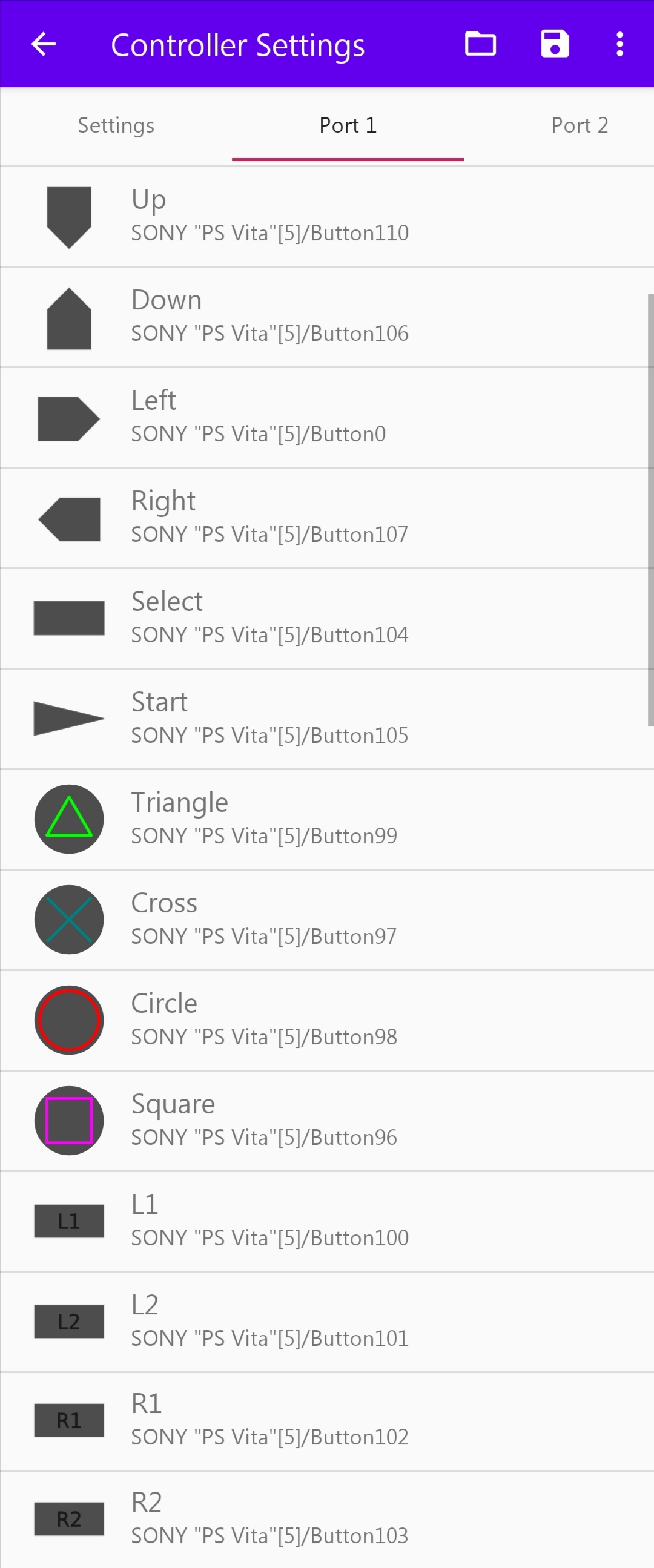Tap the save icon in the toolbar

tap(553, 43)
